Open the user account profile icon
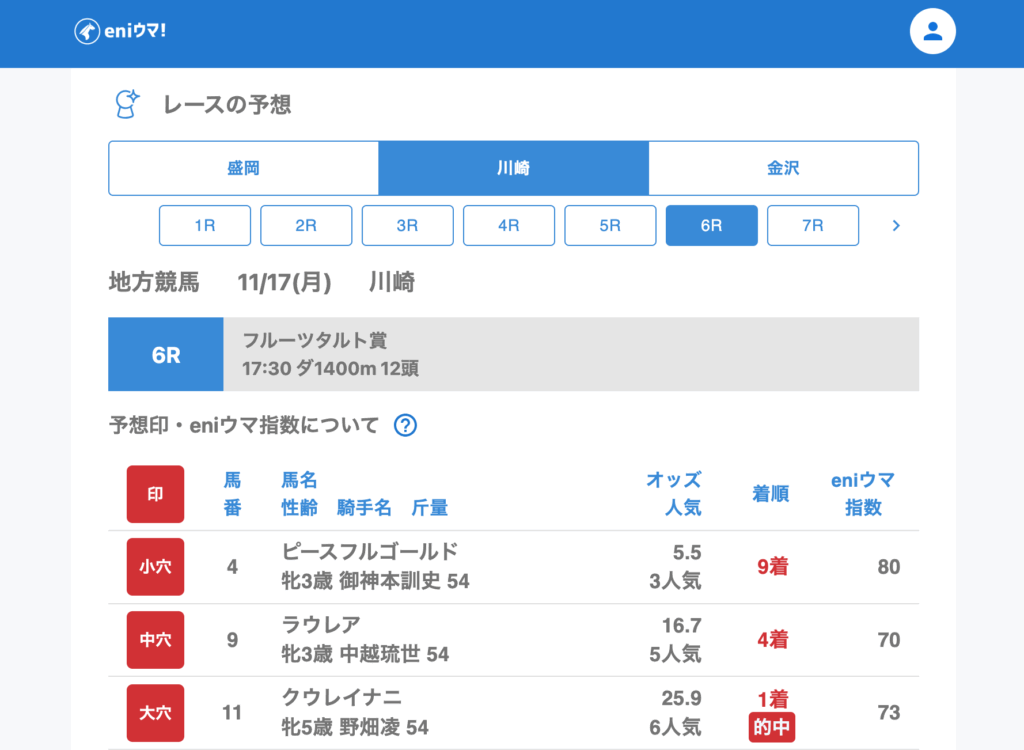The width and height of the screenshot is (1024, 750). pyautogui.click(x=932, y=32)
